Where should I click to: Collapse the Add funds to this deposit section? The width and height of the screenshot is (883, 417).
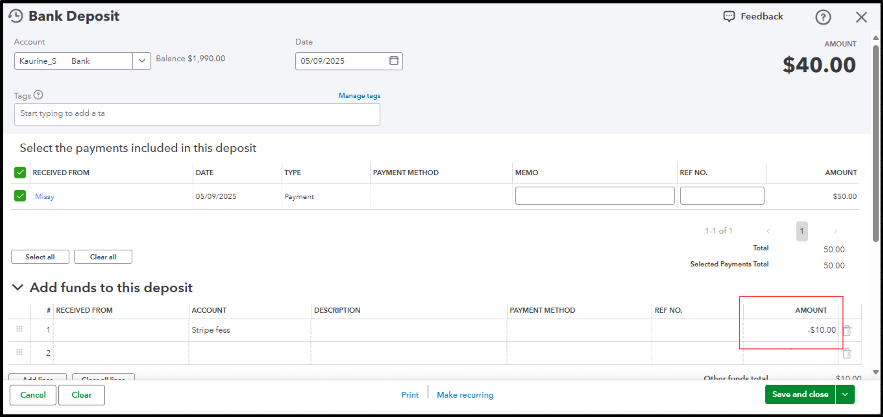pos(19,288)
